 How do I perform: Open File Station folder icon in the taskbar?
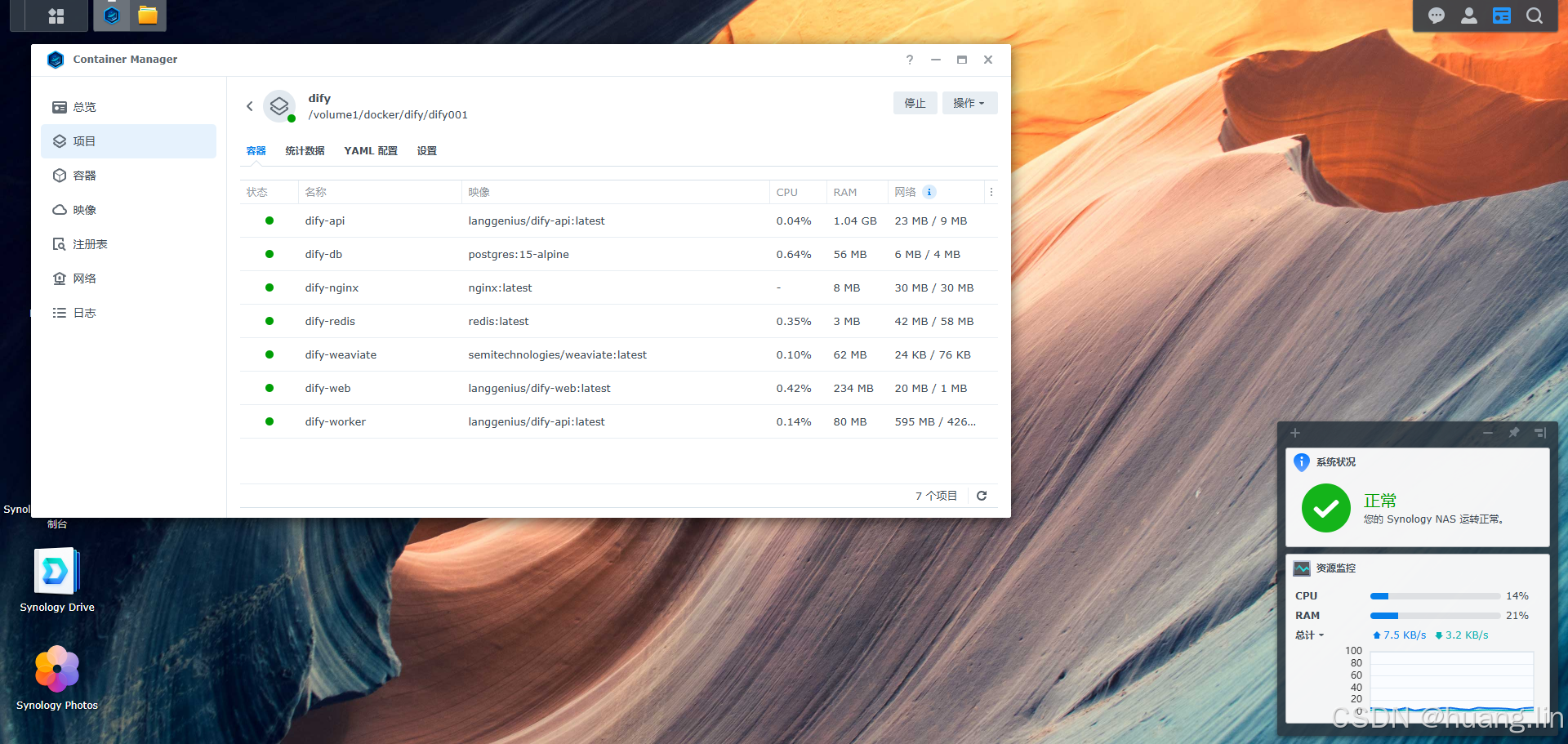[x=148, y=16]
